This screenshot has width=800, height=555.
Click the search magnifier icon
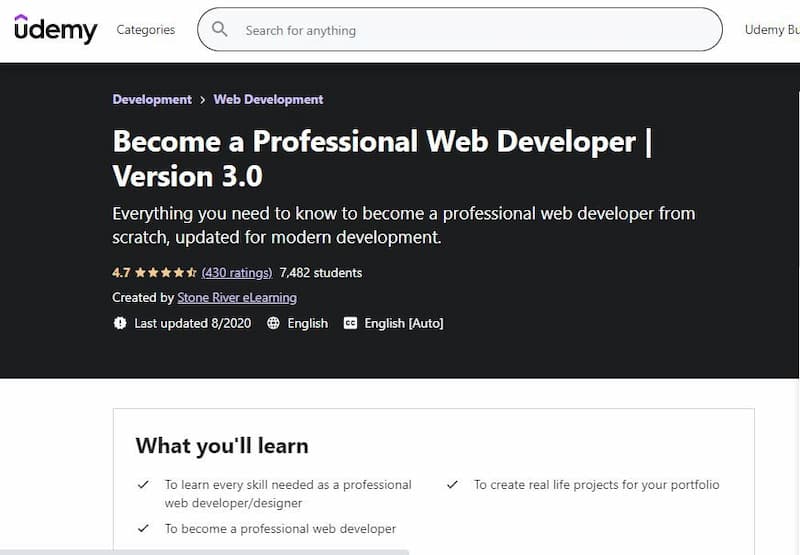tap(219, 29)
